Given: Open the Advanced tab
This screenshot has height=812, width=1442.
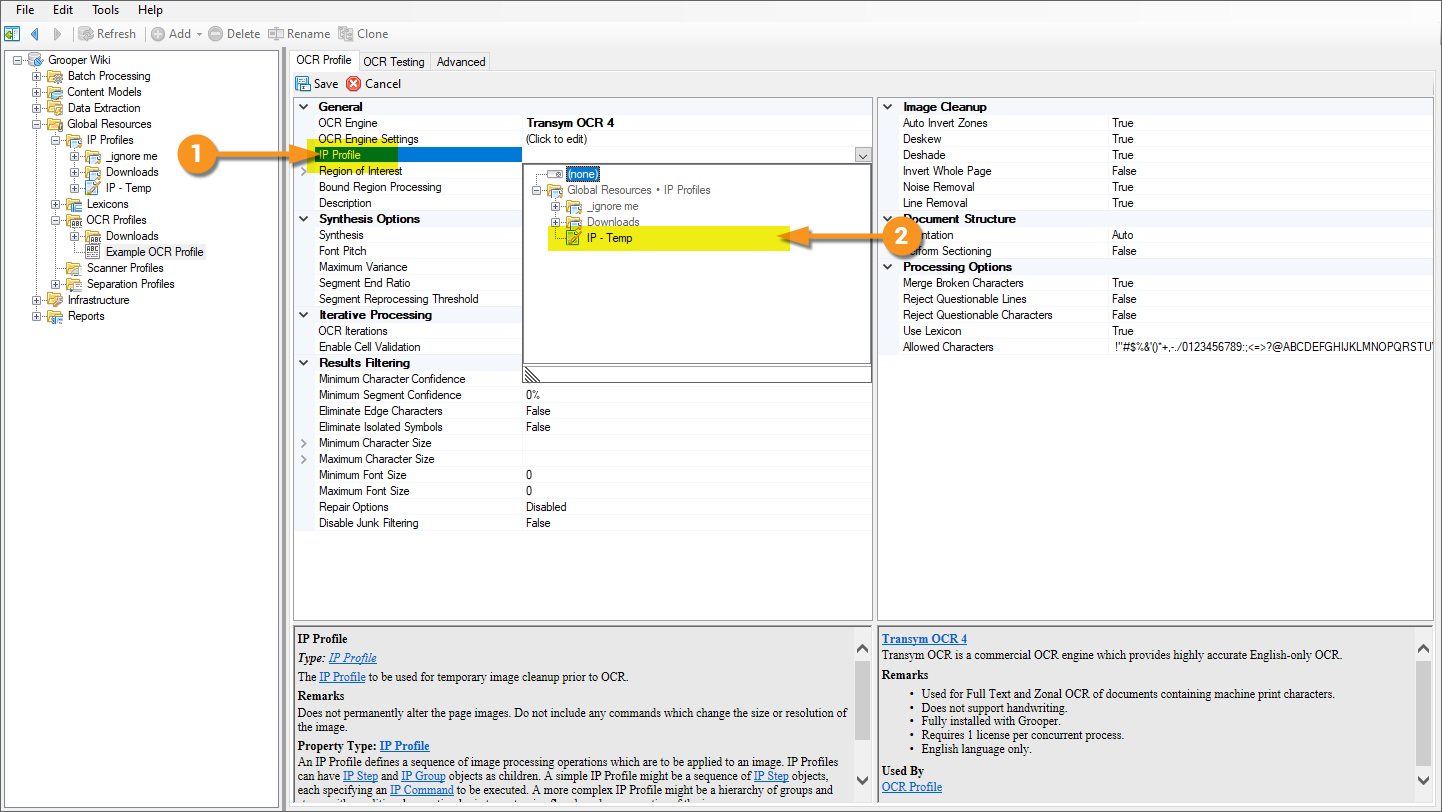Looking at the screenshot, I should 461,62.
